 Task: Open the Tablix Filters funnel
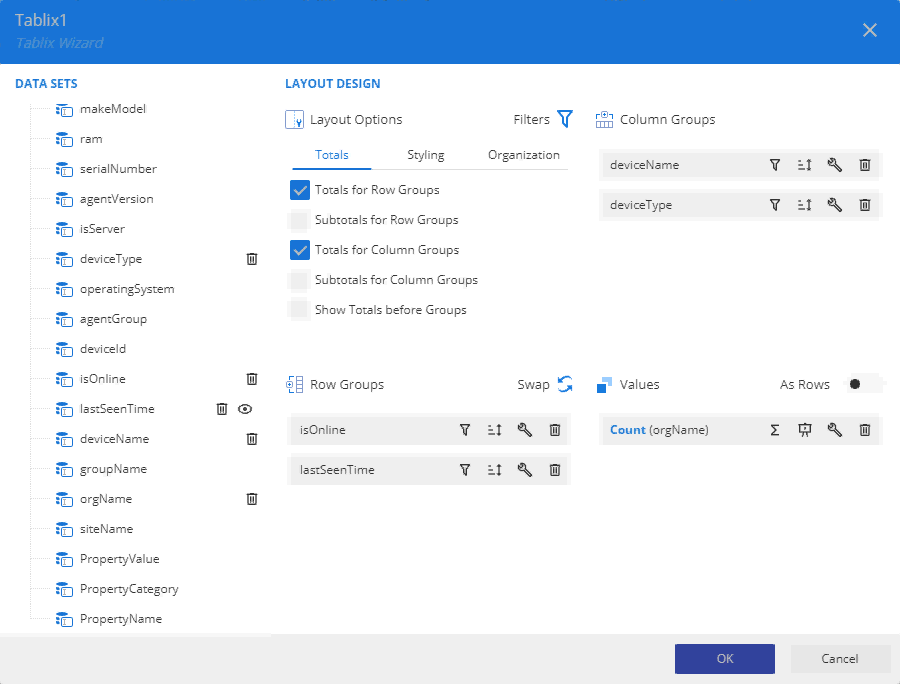[565, 119]
